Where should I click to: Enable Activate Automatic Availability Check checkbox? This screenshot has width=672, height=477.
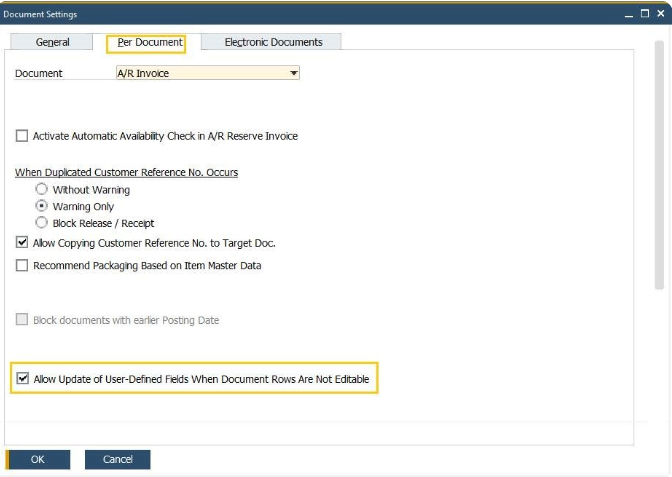click(x=22, y=136)
